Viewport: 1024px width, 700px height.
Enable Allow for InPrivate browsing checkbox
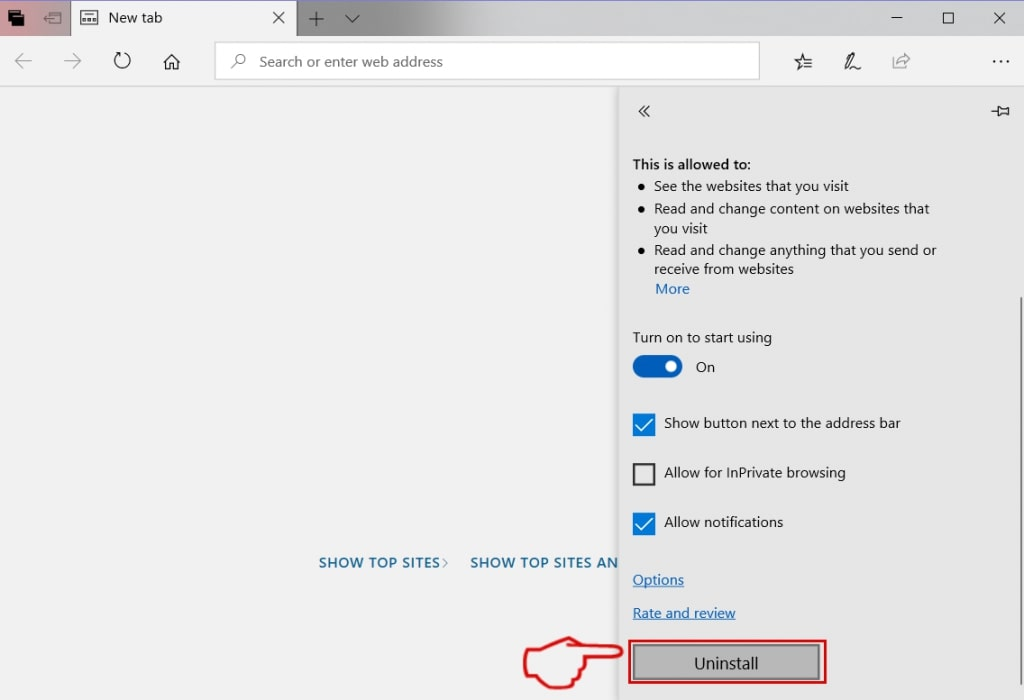[x=643, y=474]
